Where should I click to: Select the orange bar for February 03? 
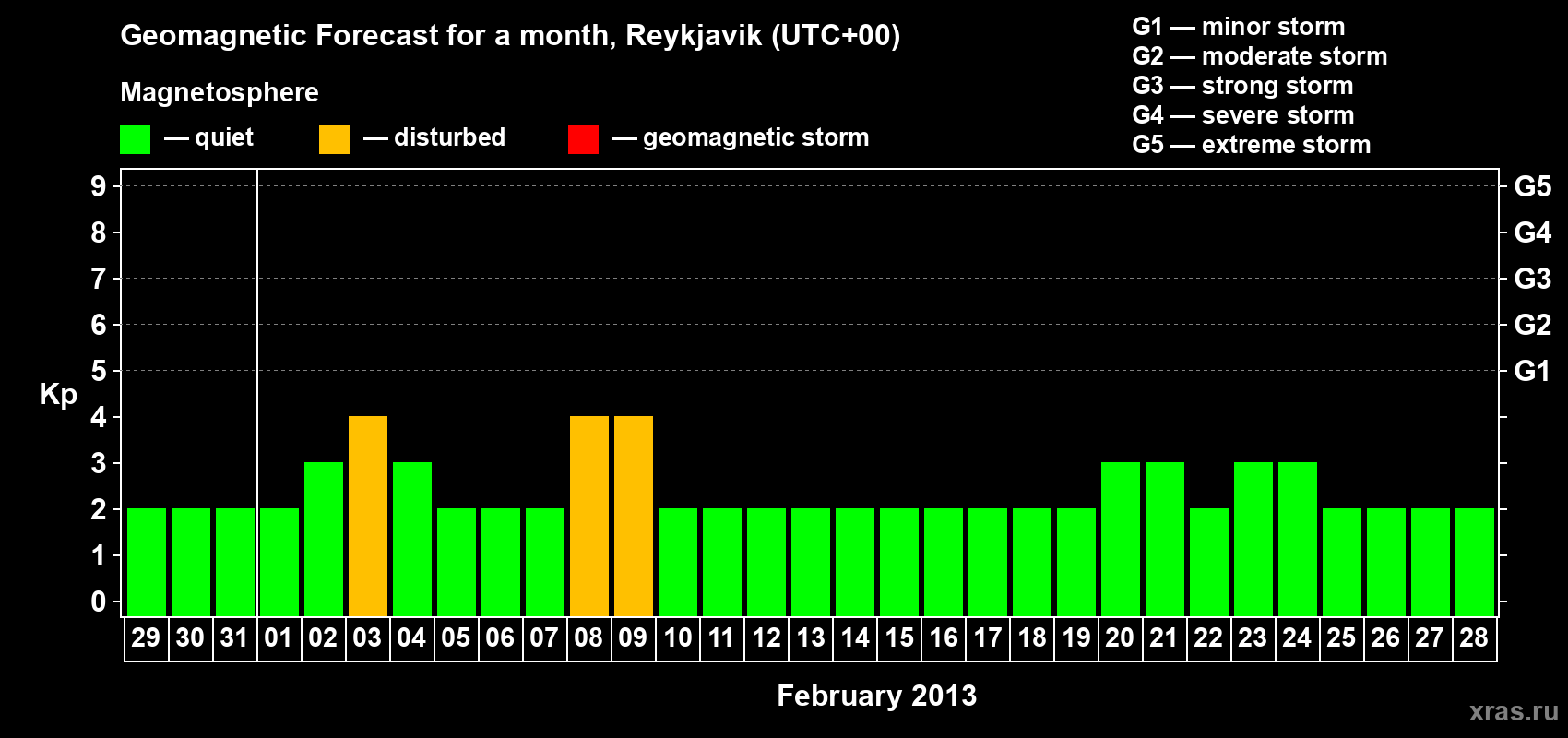pyautogui.click(x=368, y=516)
